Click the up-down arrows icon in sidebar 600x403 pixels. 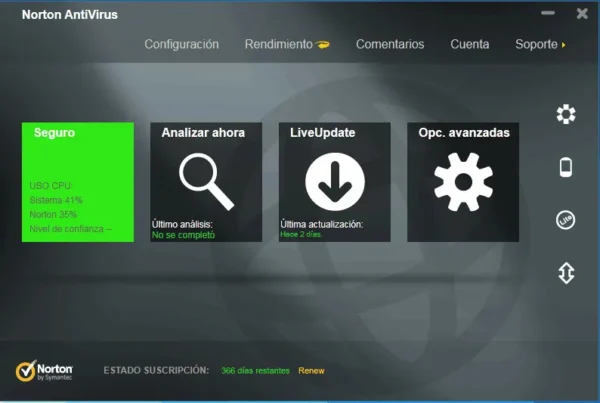point(566,273)
